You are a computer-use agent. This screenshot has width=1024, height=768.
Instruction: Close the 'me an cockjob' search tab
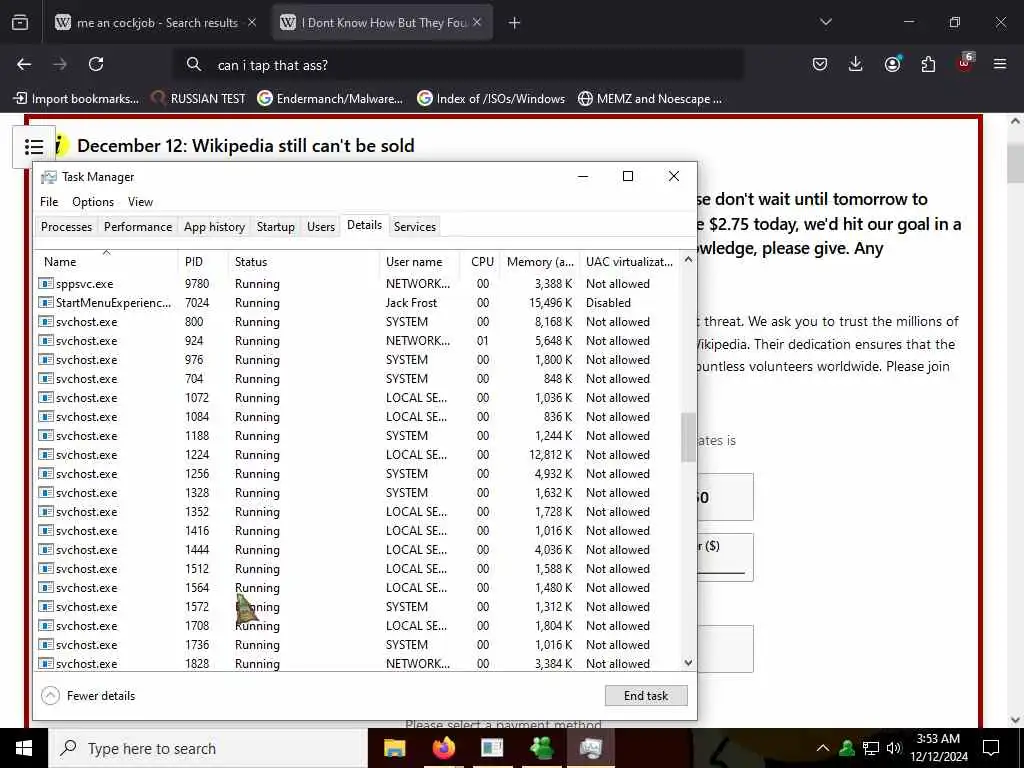(x=252, y=22)
